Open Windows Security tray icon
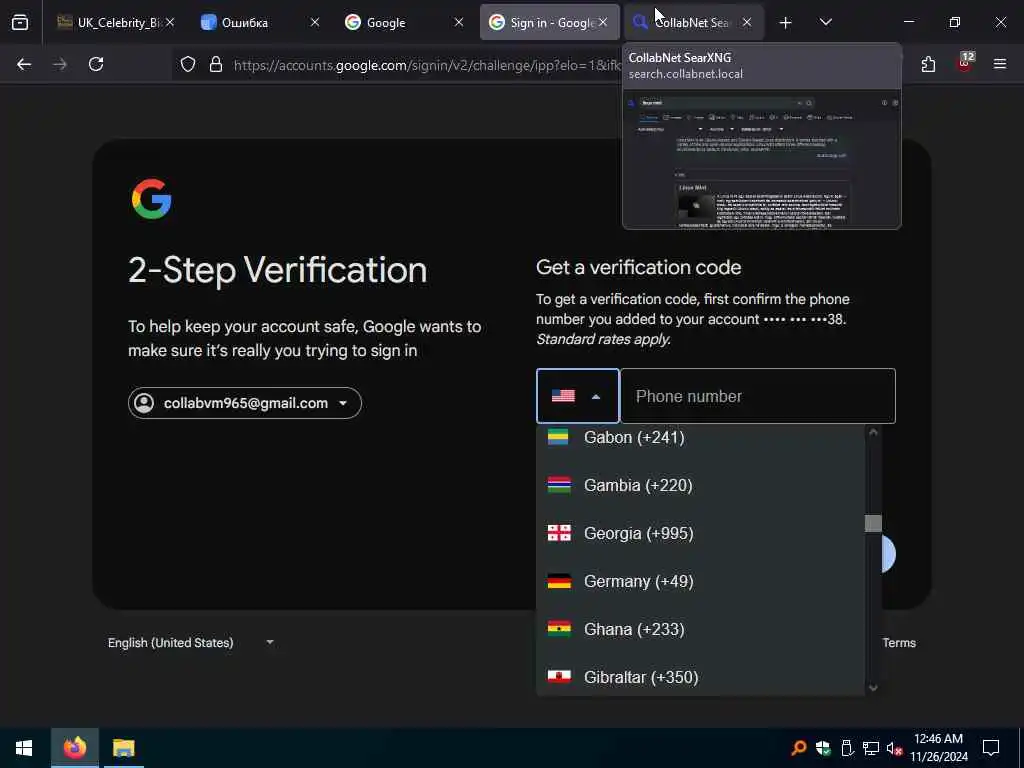The image size is (1024, 768). [823, 748]
